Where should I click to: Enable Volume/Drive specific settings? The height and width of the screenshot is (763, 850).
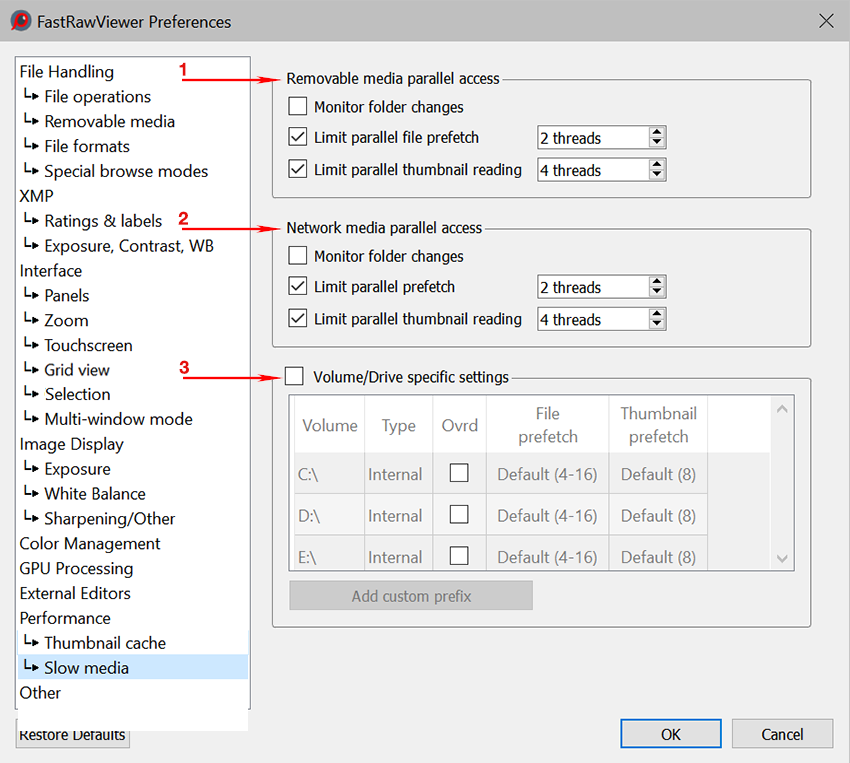click(x=294, y=377)
